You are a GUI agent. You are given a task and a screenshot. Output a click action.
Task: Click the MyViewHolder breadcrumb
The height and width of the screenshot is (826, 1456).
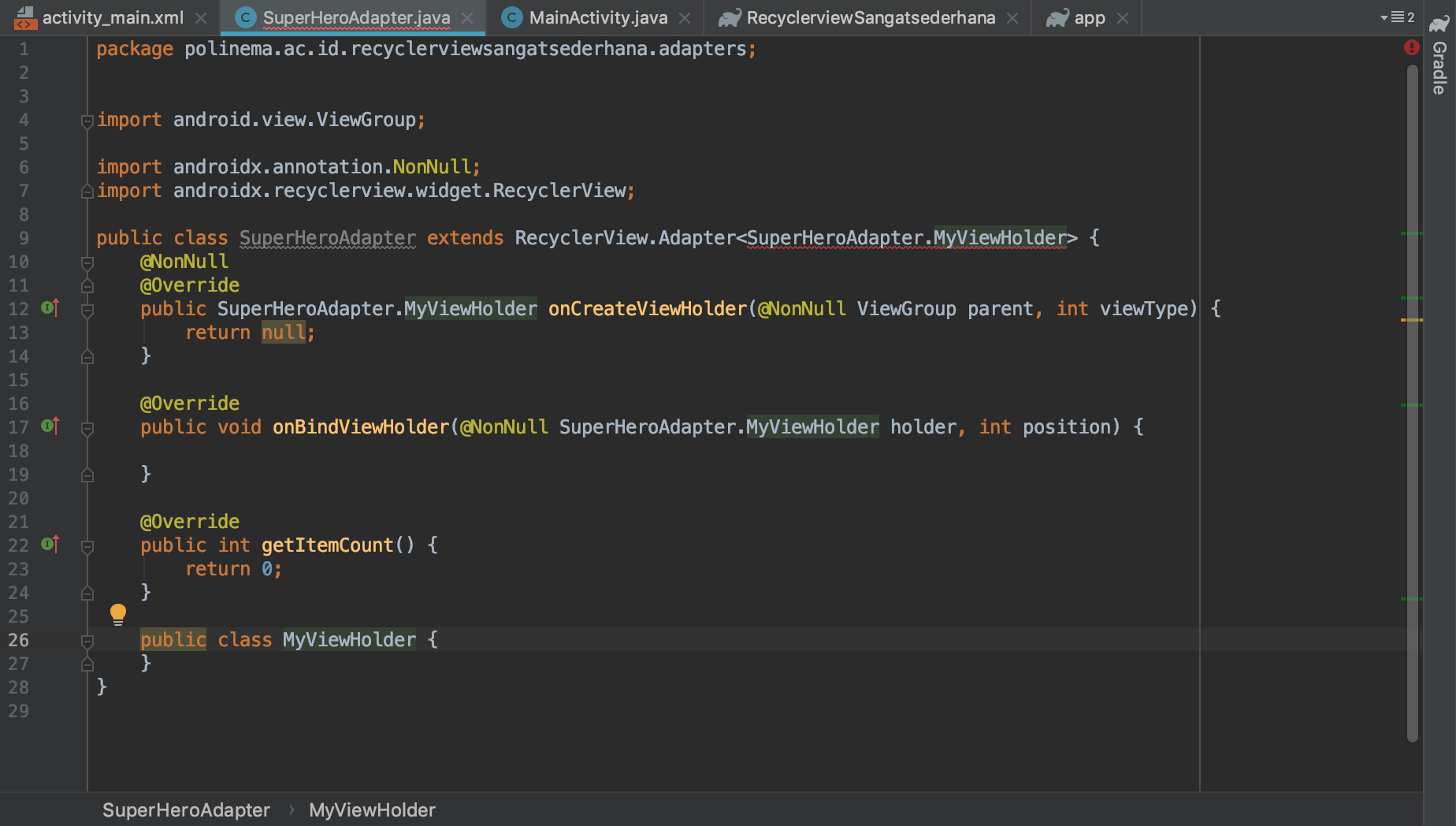coord(372,810)
